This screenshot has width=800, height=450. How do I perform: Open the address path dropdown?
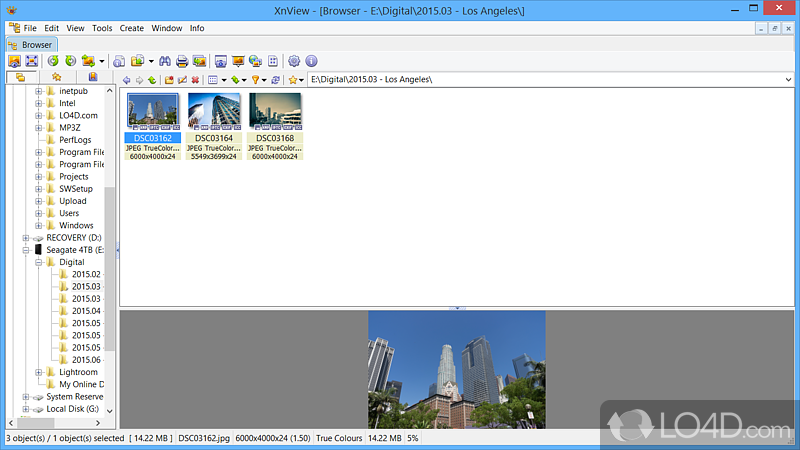tap(788, 80)
